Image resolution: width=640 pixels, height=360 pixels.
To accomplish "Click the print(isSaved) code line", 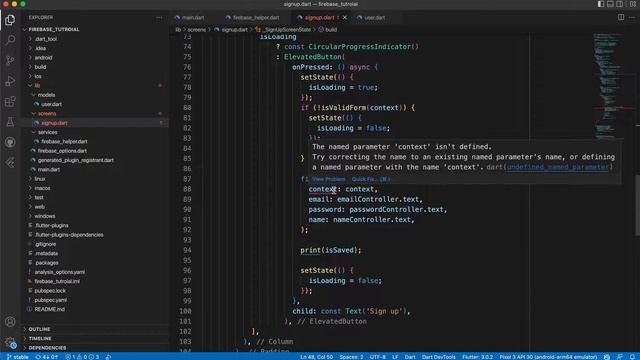I will point(331,250).
